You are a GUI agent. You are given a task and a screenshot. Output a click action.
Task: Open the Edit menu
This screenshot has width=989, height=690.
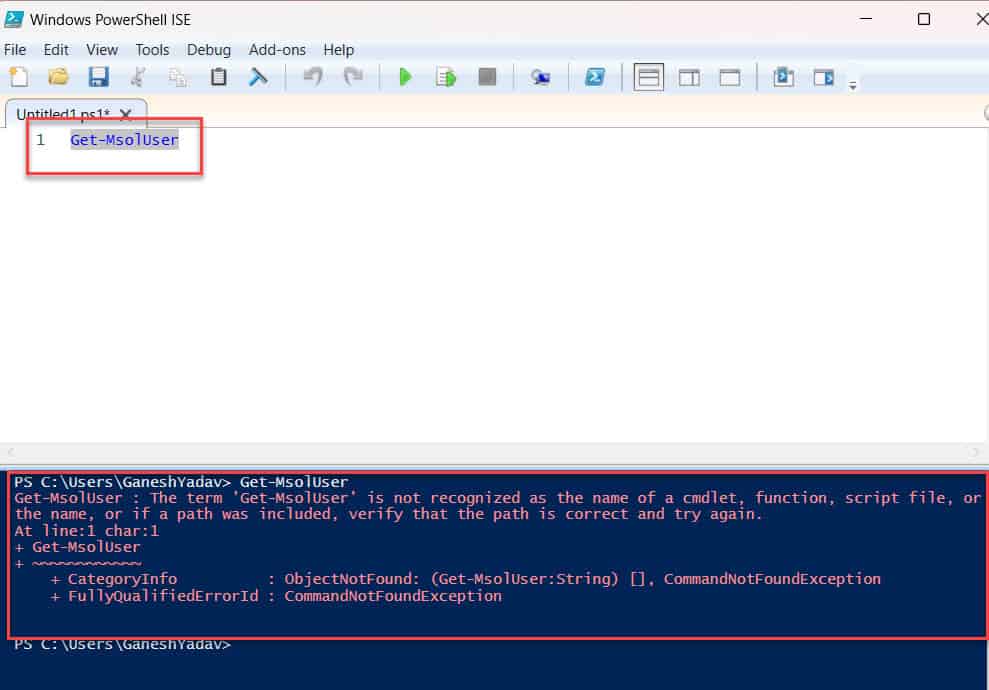pos(56,50)
